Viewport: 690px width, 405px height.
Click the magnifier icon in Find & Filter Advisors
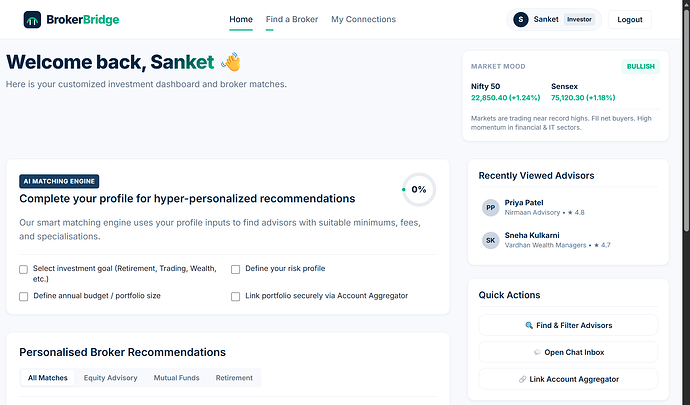click(529, 325)
